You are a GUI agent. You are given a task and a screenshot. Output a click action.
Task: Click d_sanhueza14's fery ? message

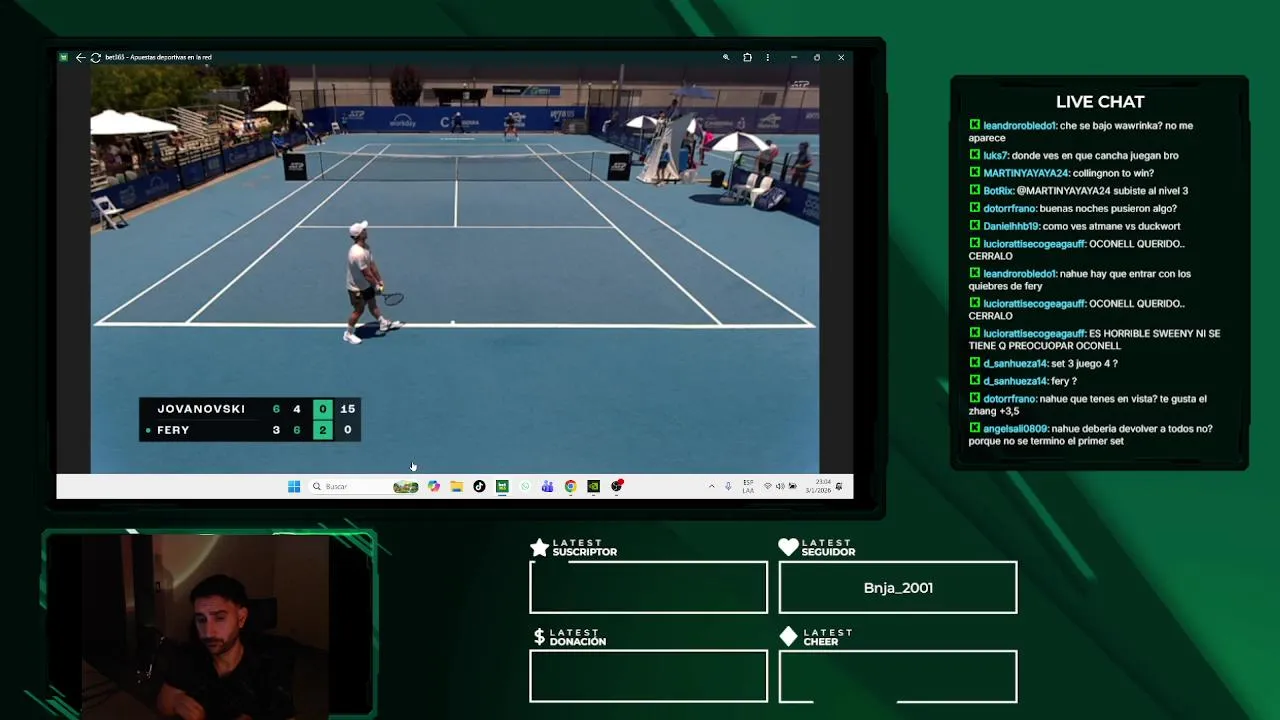click(1023, 381)
